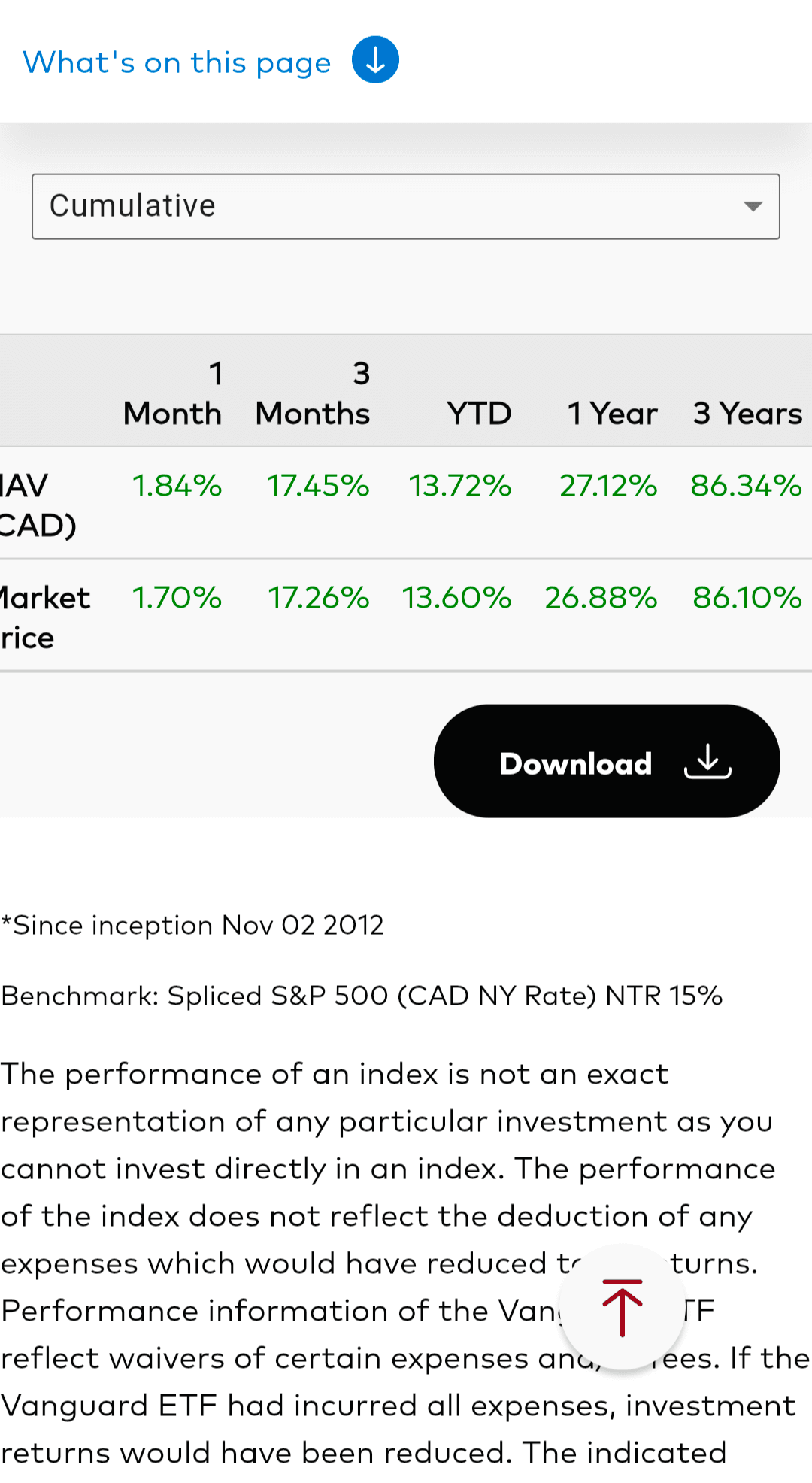Click the 13.60% market price YTD value

pos(456,598)
